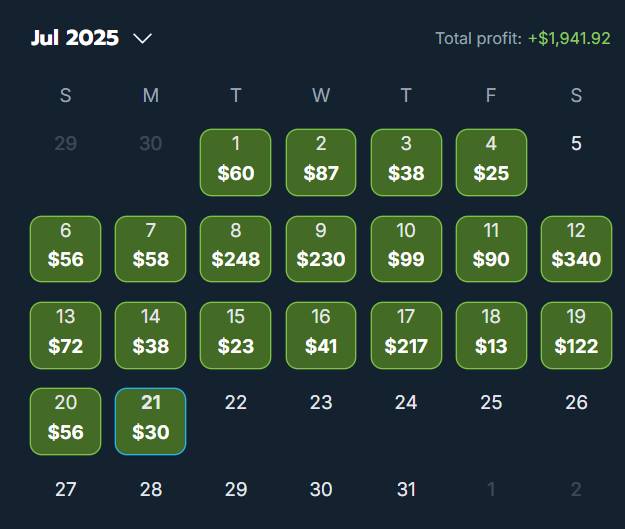Select July 12 with $340 profit
The height and width of the screenshot is (529, 625).
tap(576, 249)
